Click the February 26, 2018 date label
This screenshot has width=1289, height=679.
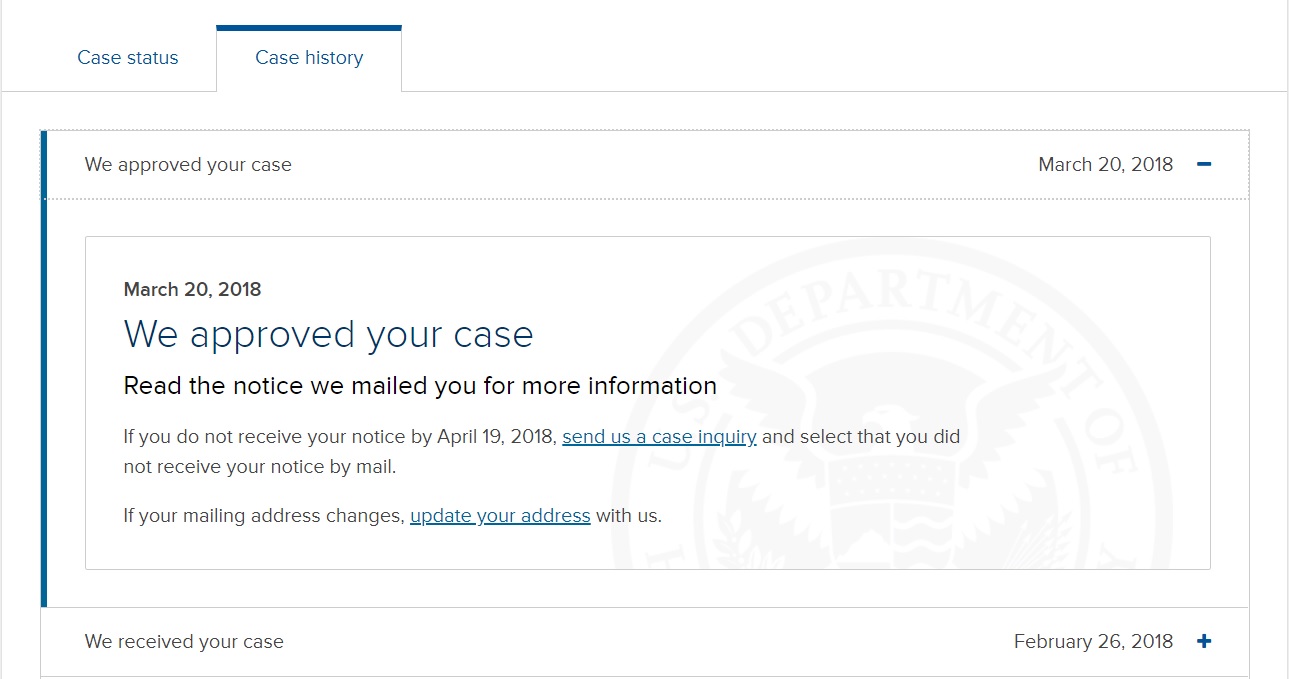tap(1094, 641)
